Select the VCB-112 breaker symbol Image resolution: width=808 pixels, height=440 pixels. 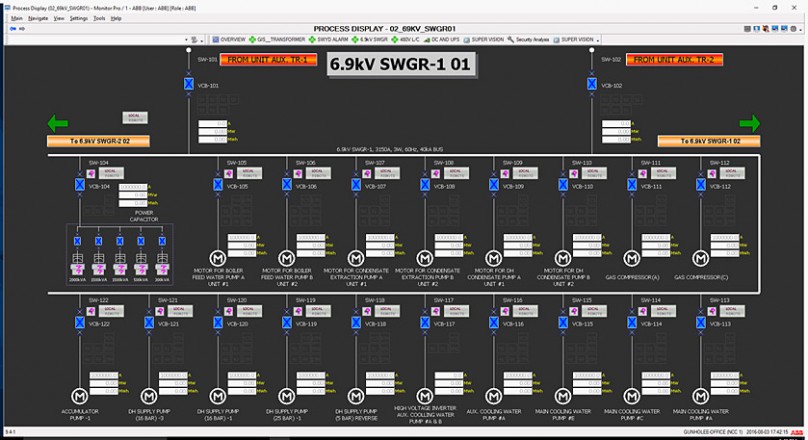(x=701, y=184)
